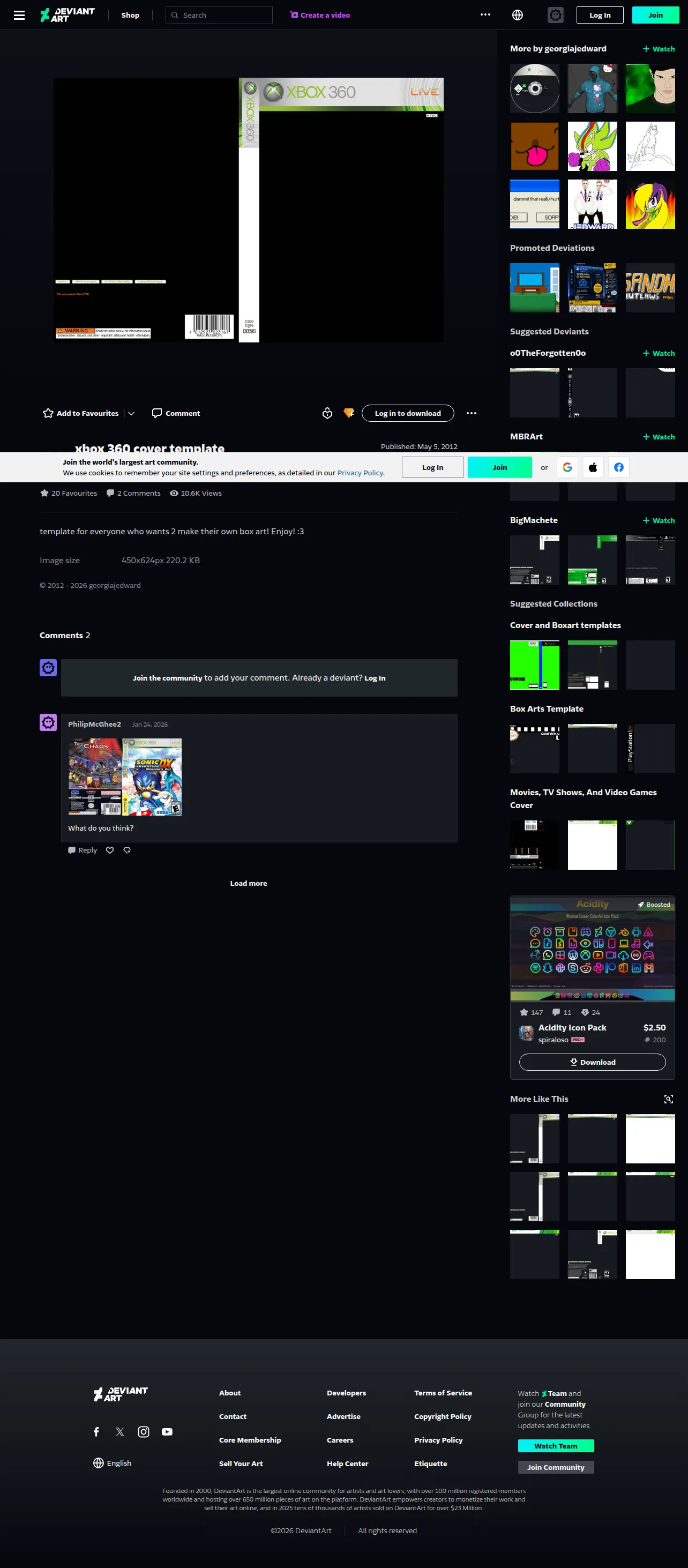Screen dimensions: 688x1568
Task: Load more comments
Action: point(249,883)
